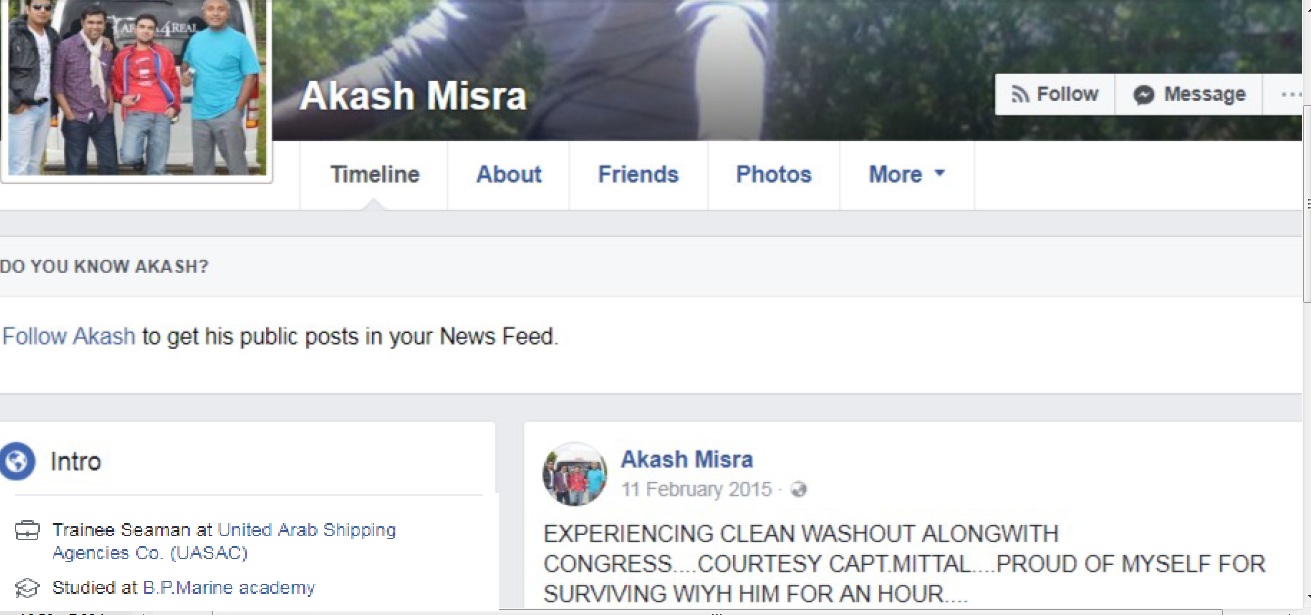Expand the More dropdown tab

907,174
